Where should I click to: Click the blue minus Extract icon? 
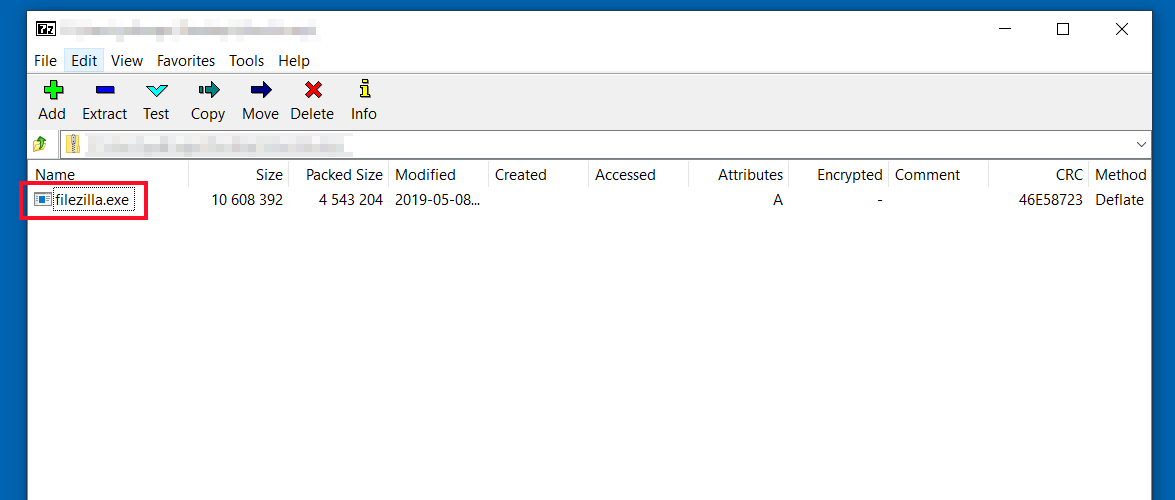[104, 91]
